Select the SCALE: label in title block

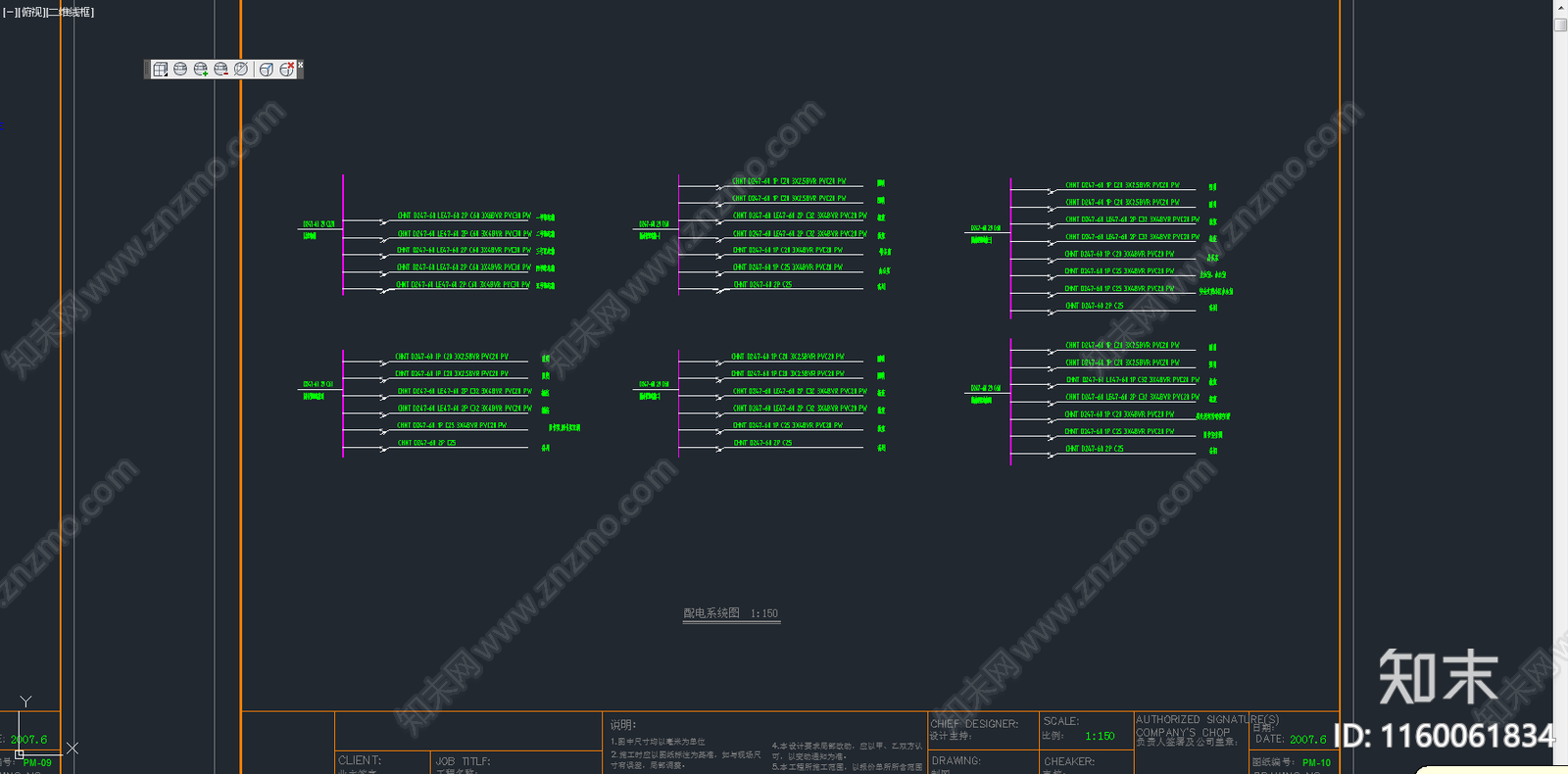click(x=1060, y=721)
